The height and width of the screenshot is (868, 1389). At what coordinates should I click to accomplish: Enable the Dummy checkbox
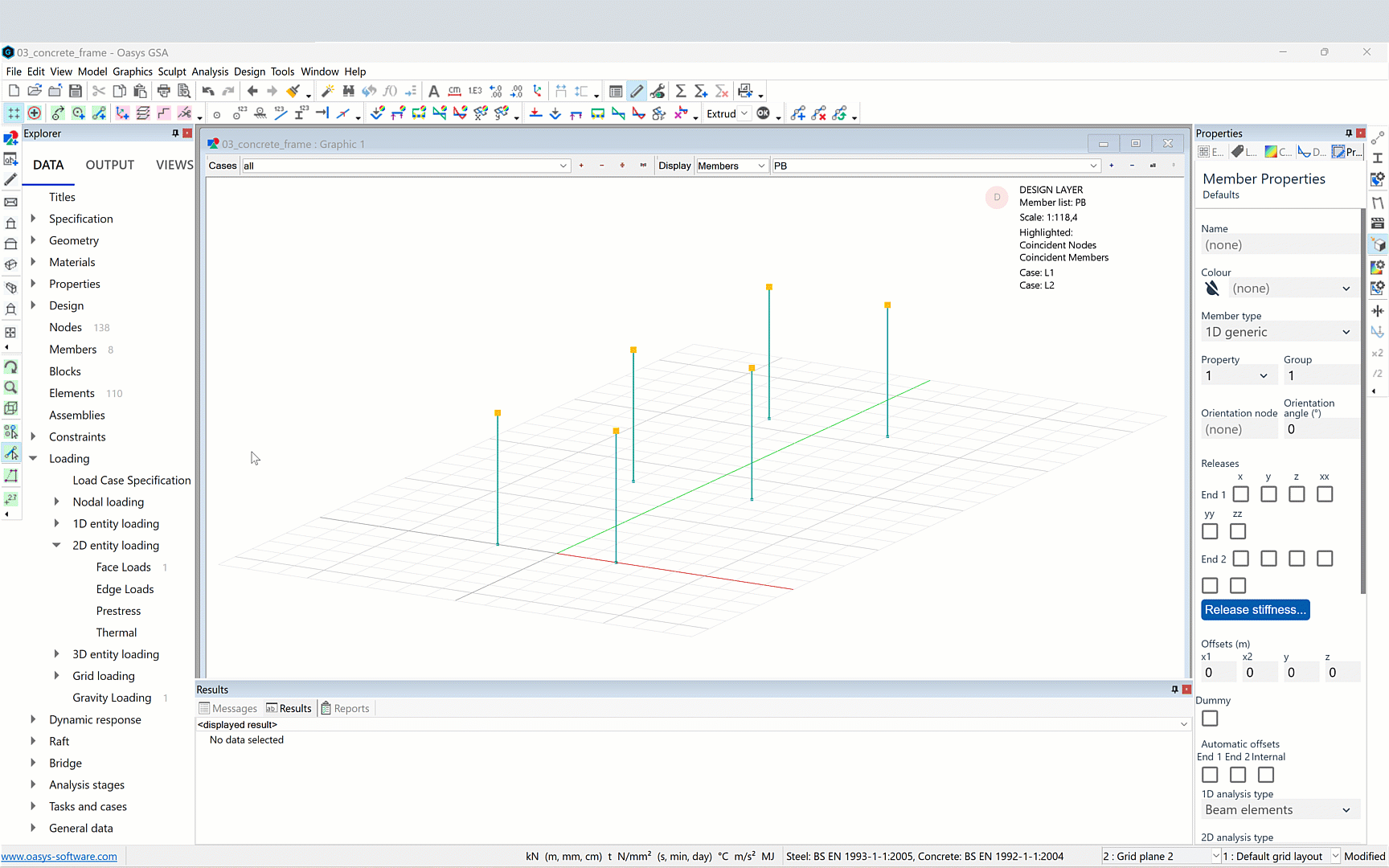1210,719
